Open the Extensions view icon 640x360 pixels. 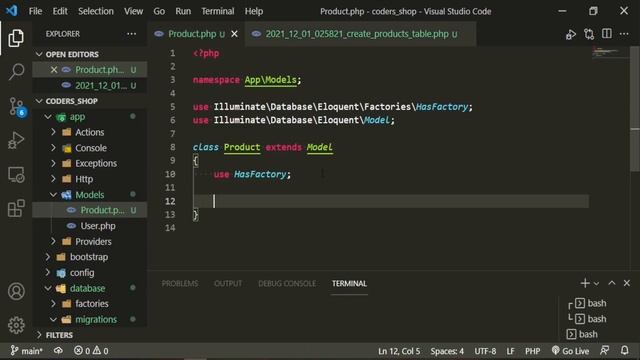(16, 208)
